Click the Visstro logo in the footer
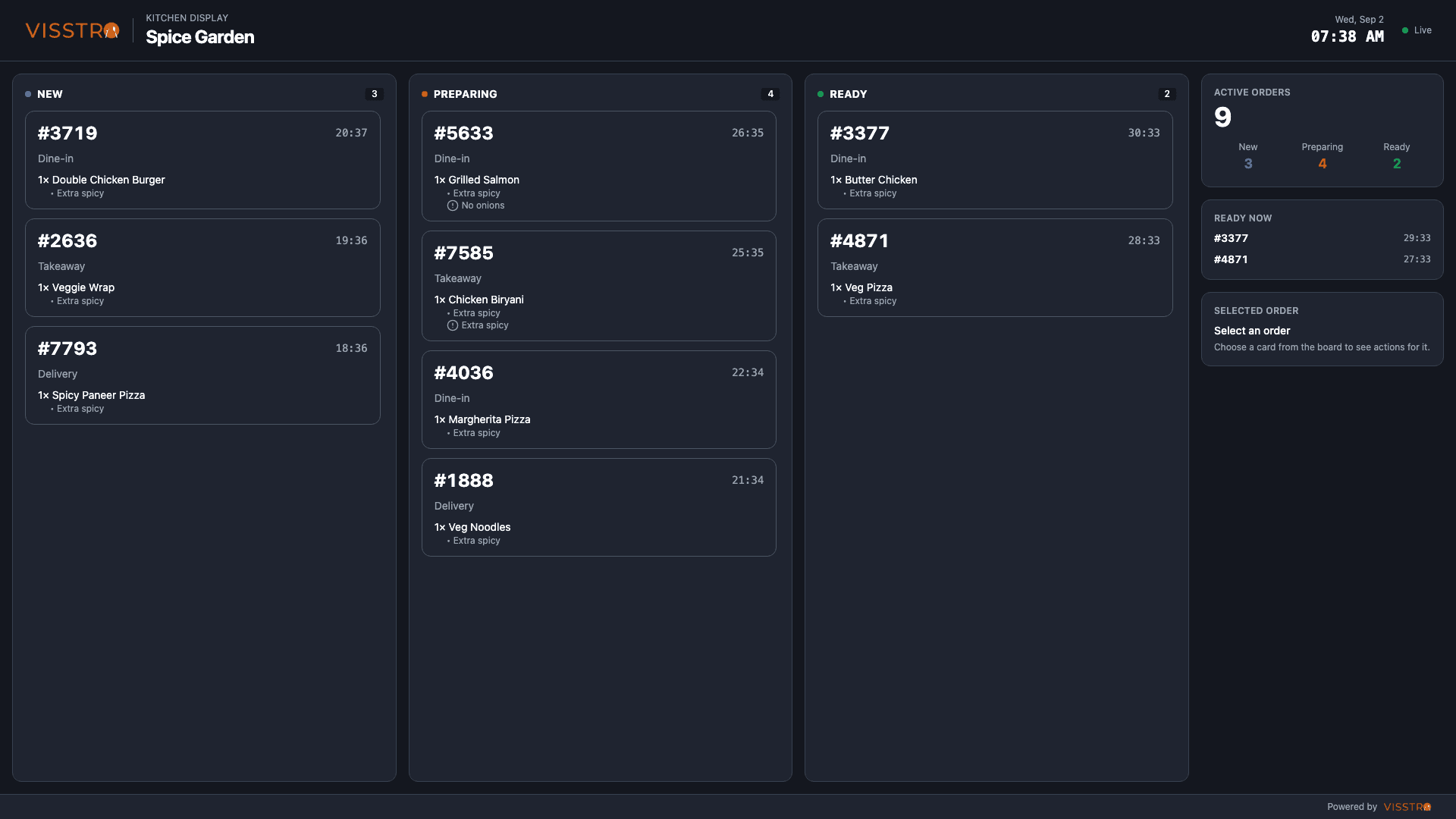1456x819 pixels. point(1407,807)
